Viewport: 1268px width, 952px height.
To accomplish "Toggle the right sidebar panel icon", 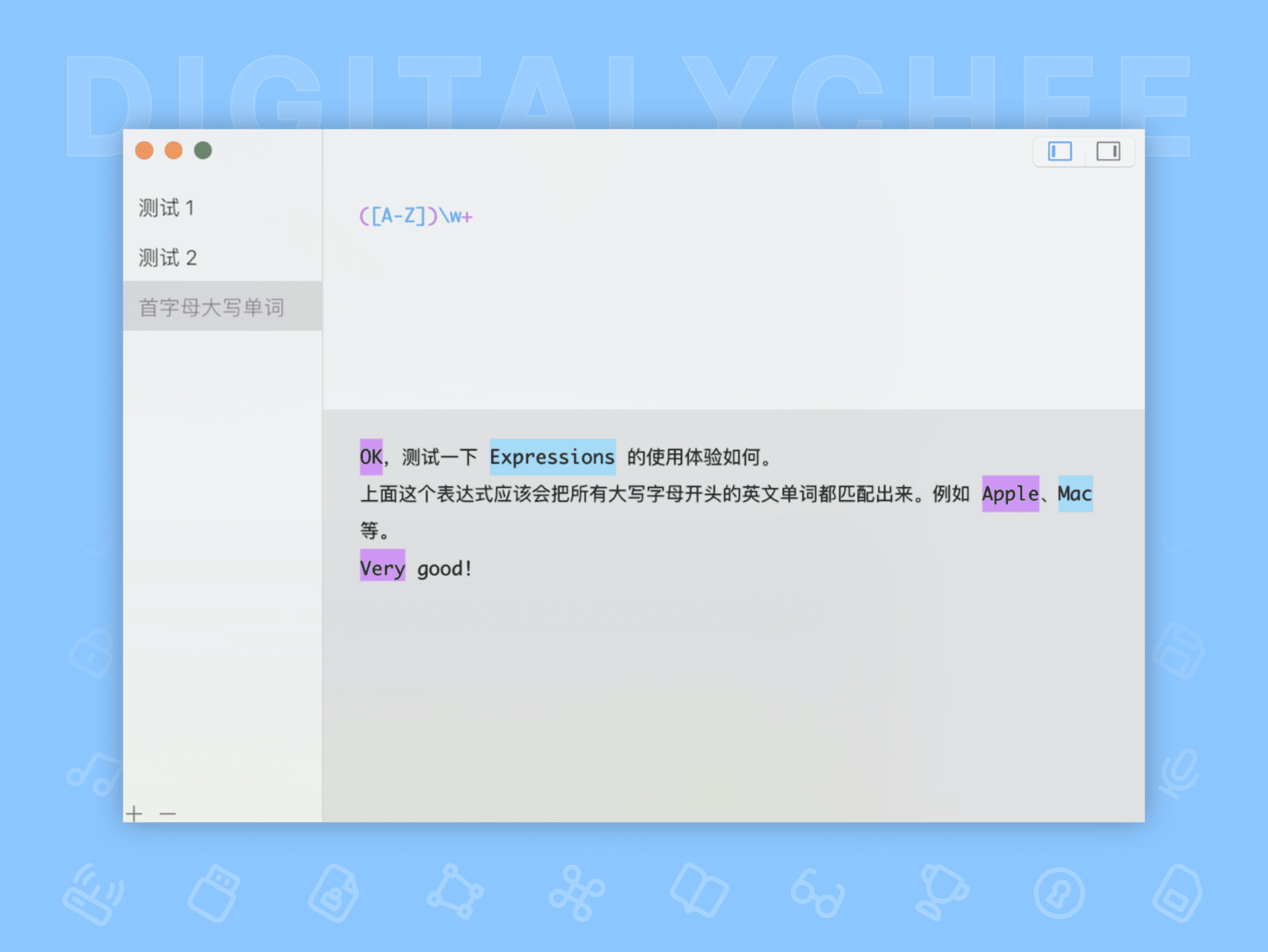I will coord(1108,152).
